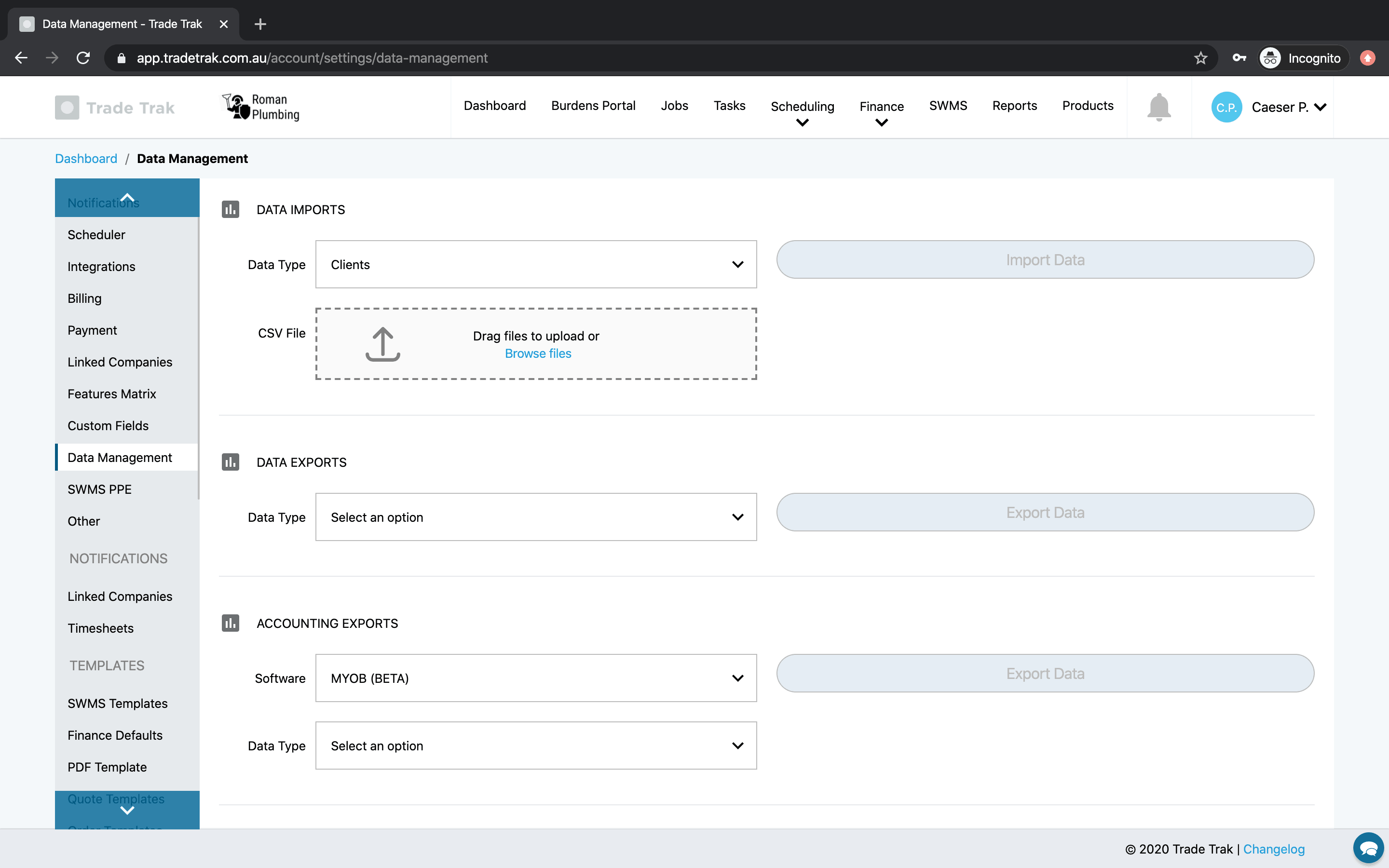Click Export Data under Data Exports
Image resolution: width=1389 pixels, height=868 pixels.
tap(1045, 512)
